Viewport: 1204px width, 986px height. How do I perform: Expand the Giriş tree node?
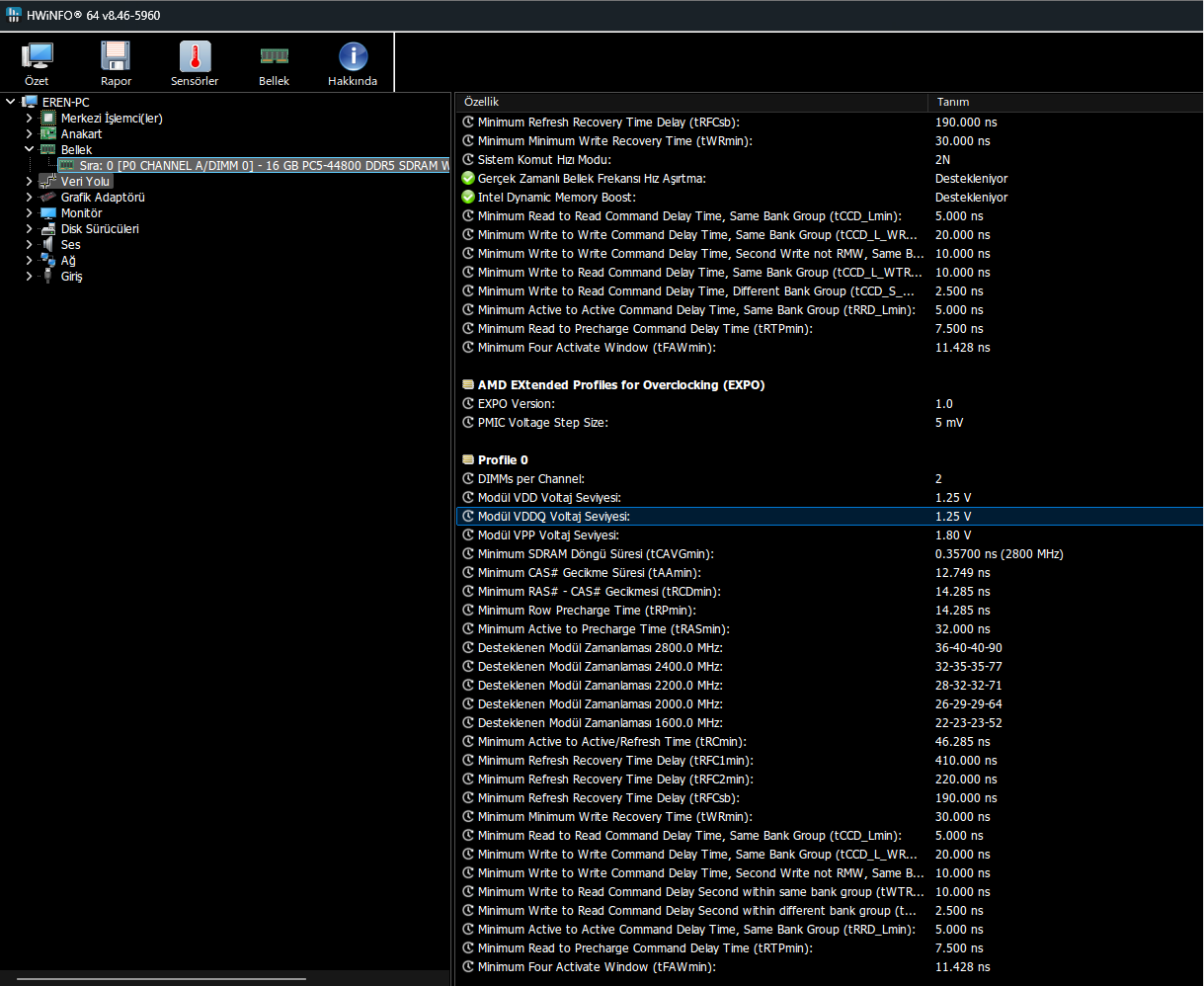pyautogui.click(x=29, y=276)
